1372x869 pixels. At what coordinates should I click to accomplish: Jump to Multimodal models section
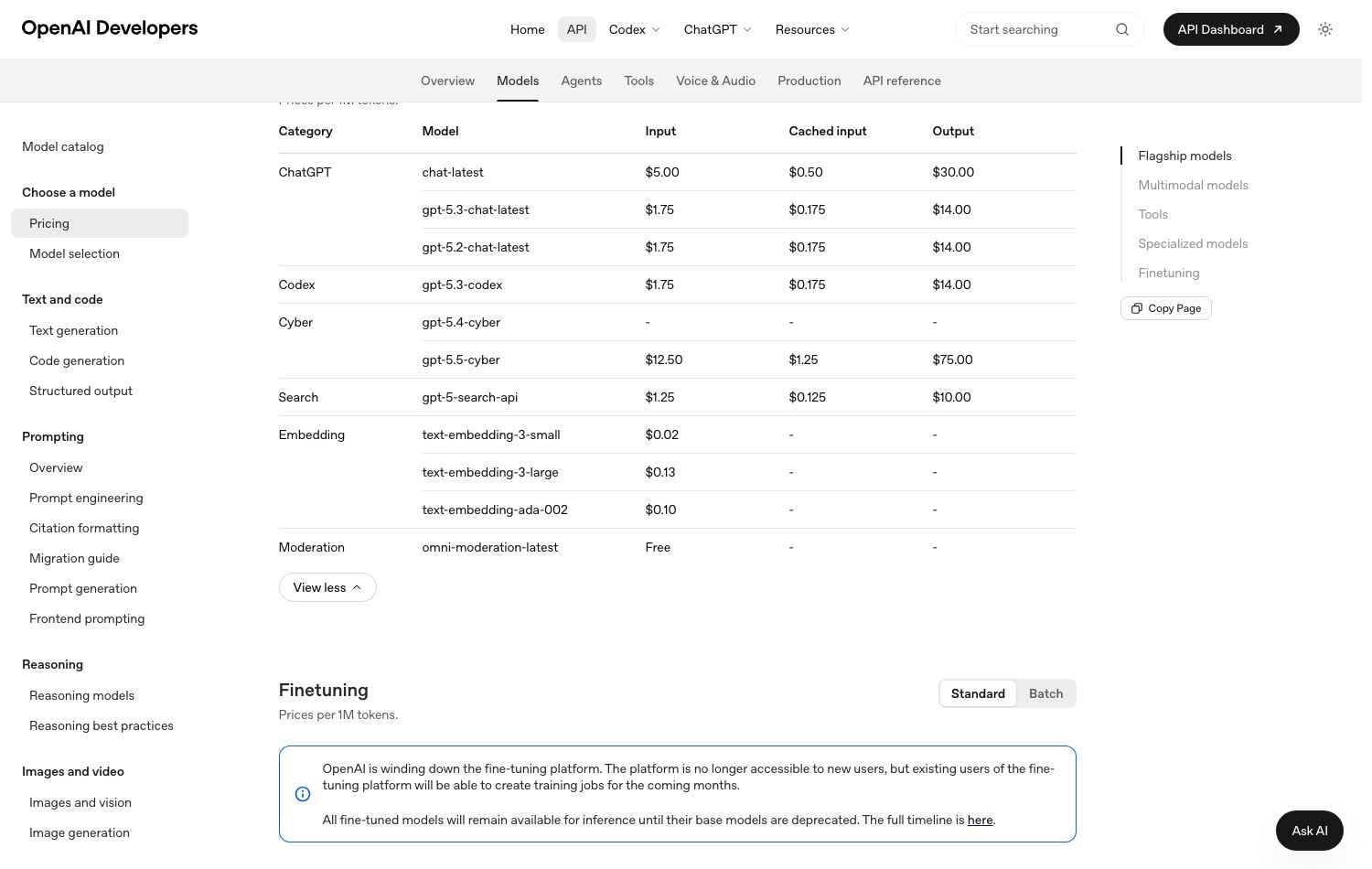point(1193,185)
